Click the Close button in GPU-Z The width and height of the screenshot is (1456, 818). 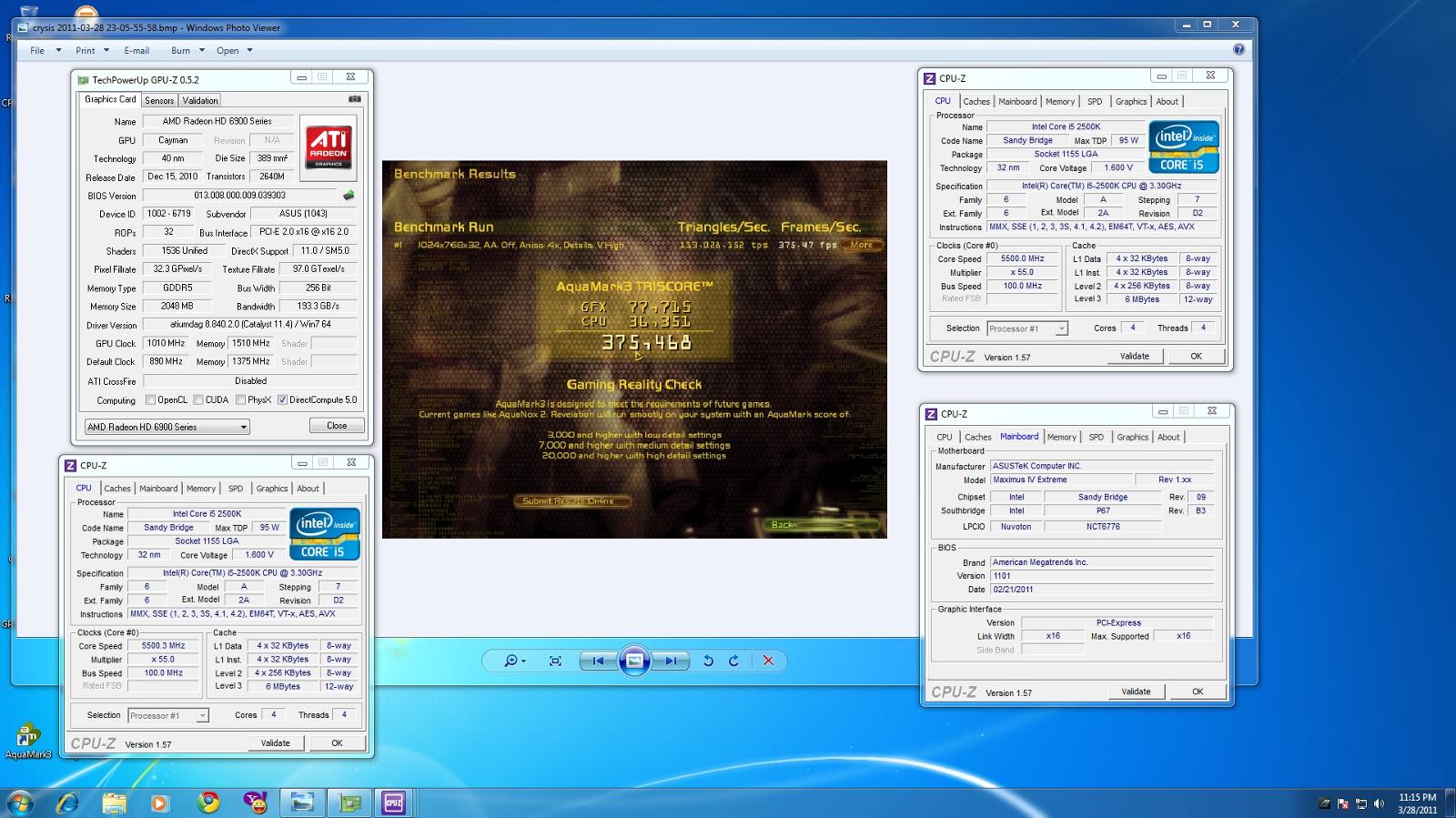337,426
